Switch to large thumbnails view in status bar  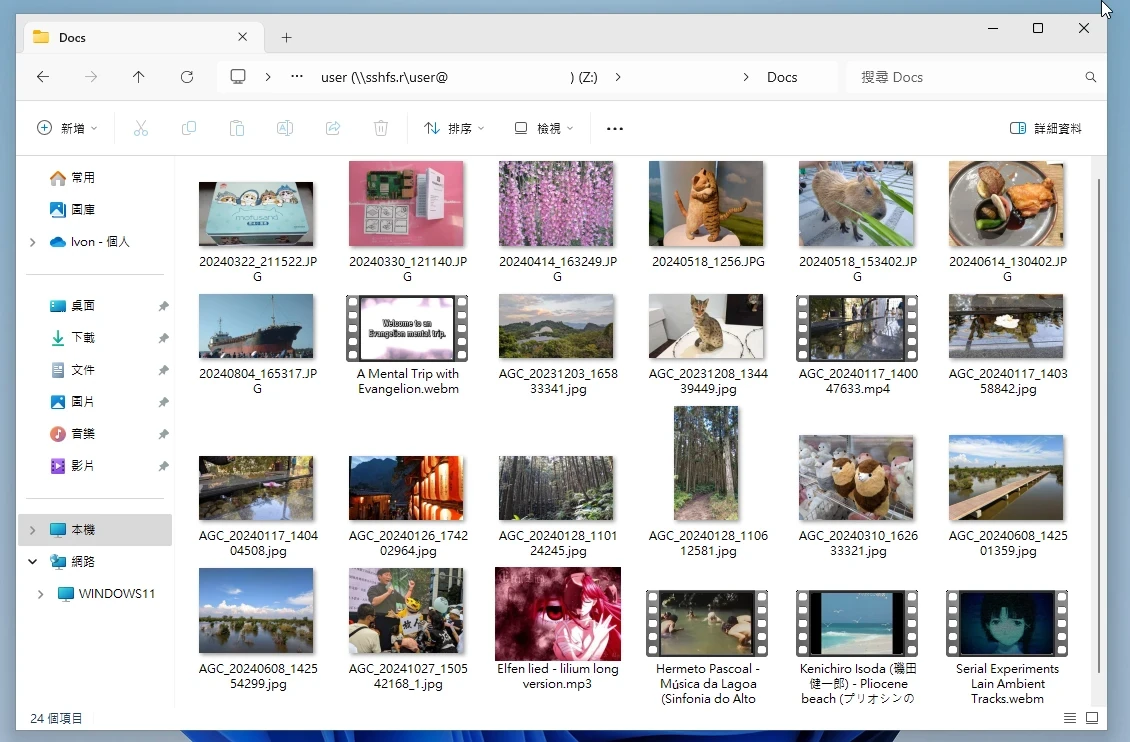[1092, 718]
